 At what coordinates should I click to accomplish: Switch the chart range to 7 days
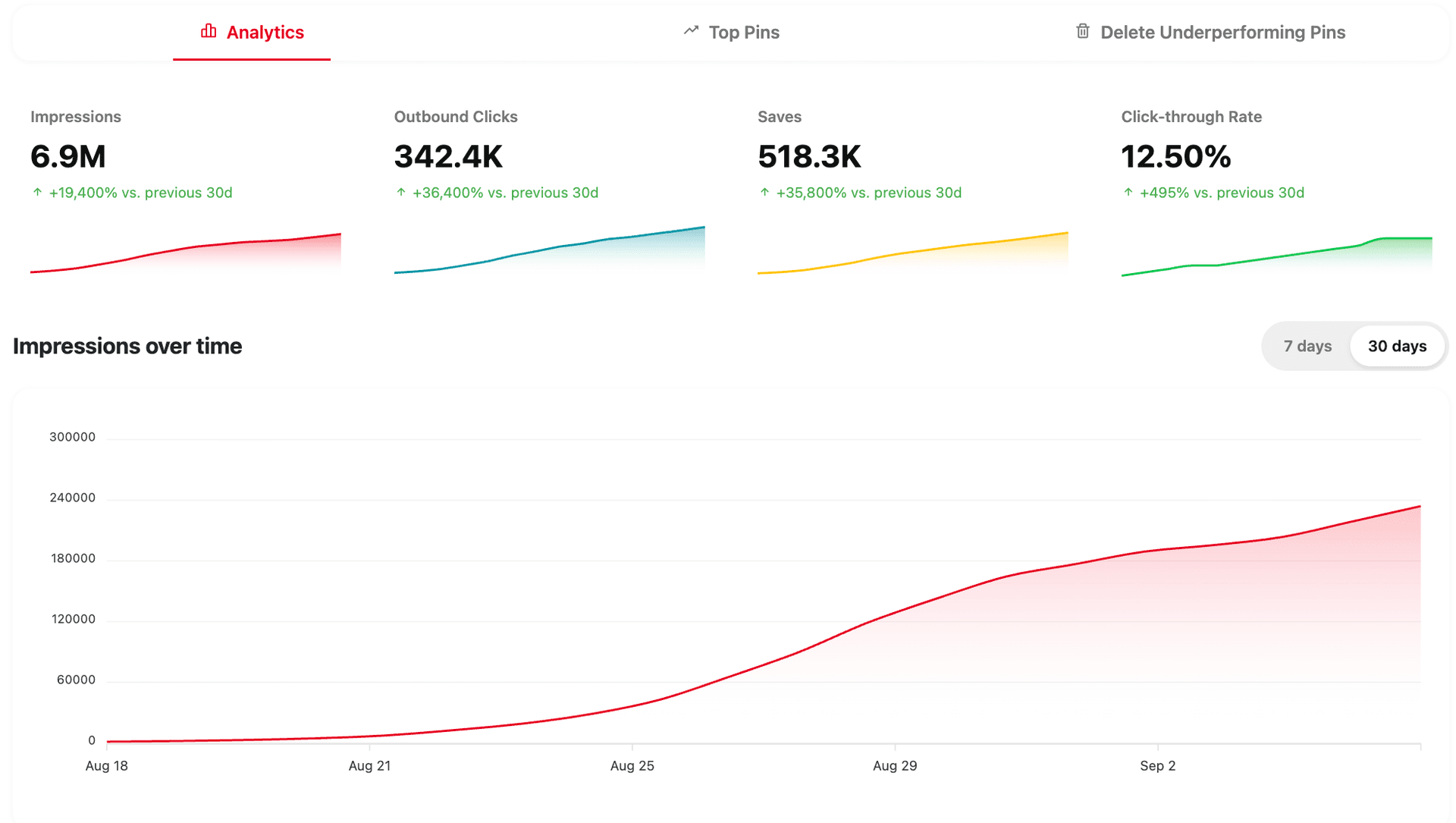pos(1307,346)
